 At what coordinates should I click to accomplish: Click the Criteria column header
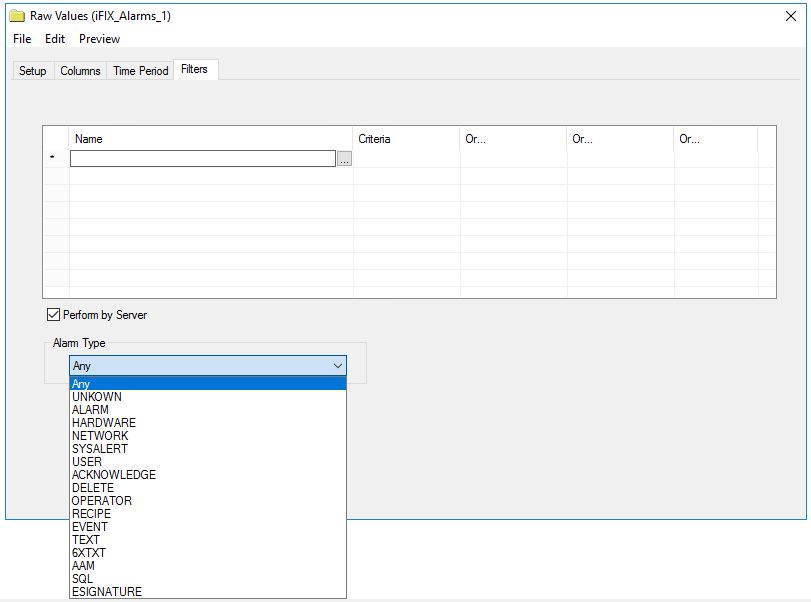[406, 139]
